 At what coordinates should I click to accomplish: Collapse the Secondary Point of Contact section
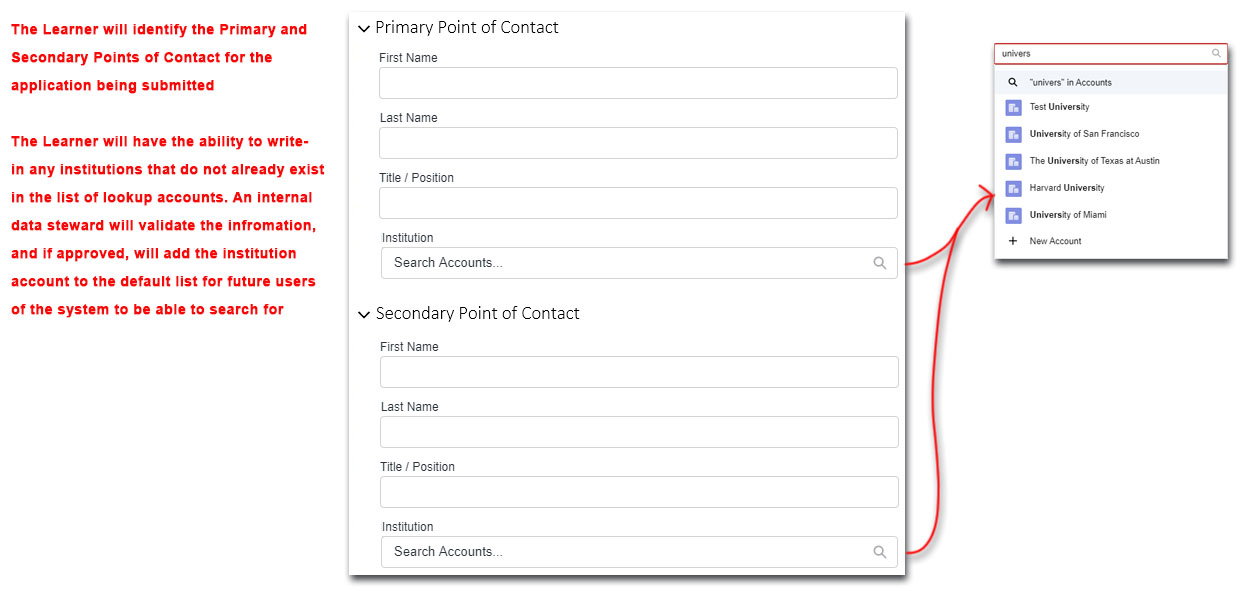click(x=364, y=315)
